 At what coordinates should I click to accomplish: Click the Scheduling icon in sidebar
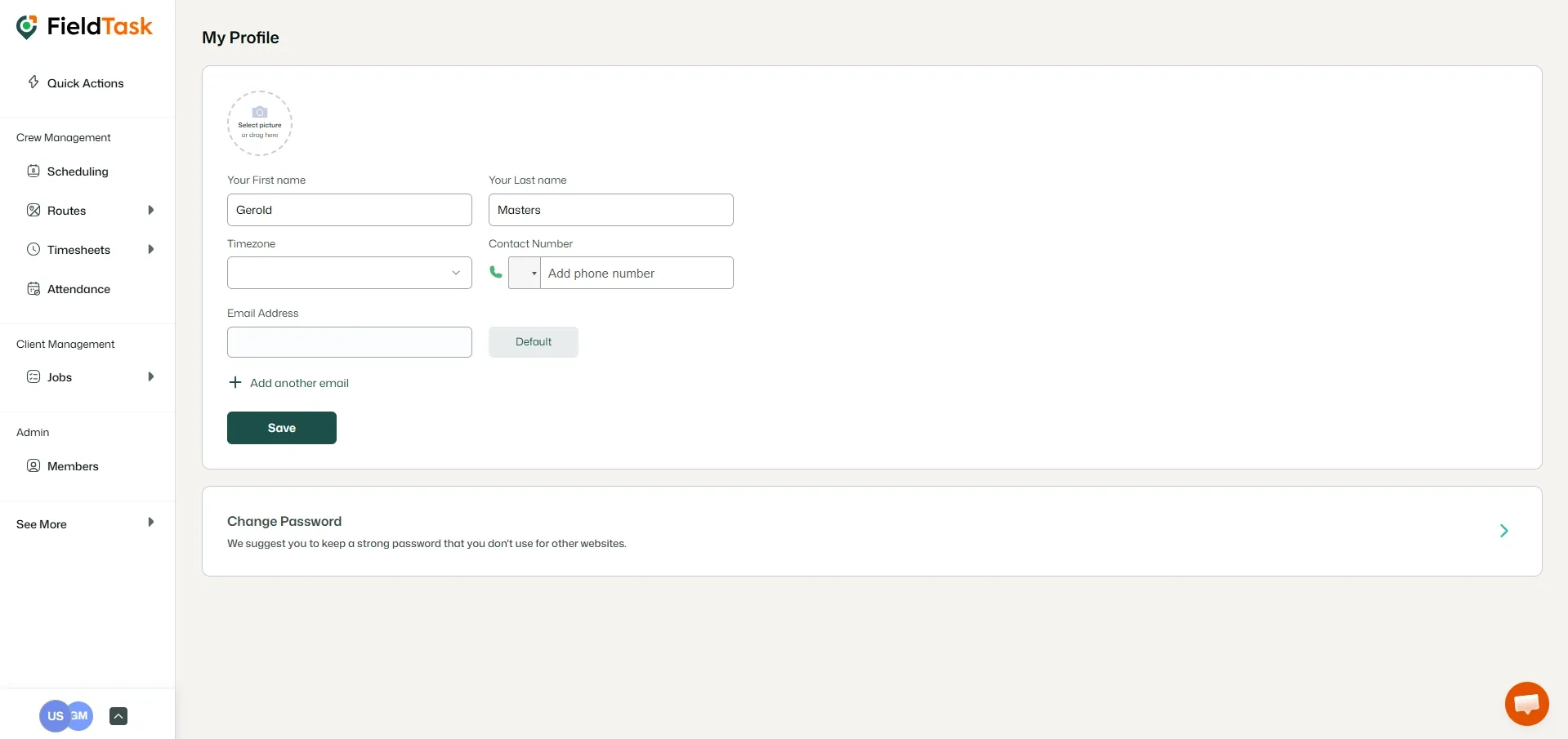point(34,171)
